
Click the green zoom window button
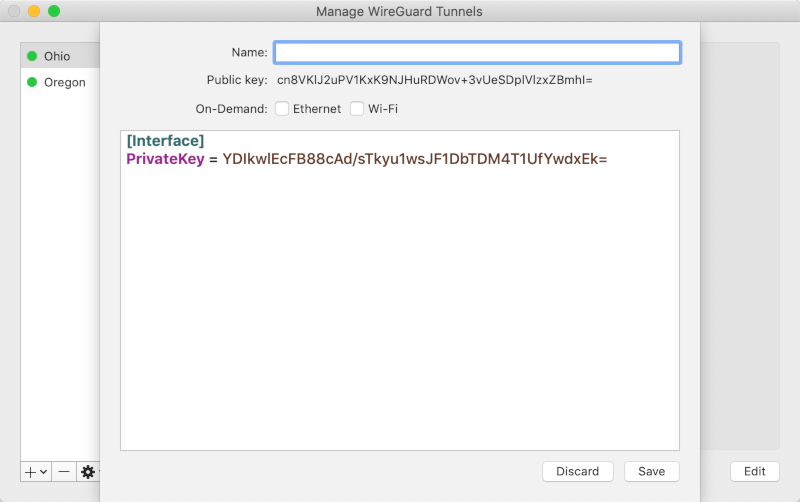(x=54, y=11)
